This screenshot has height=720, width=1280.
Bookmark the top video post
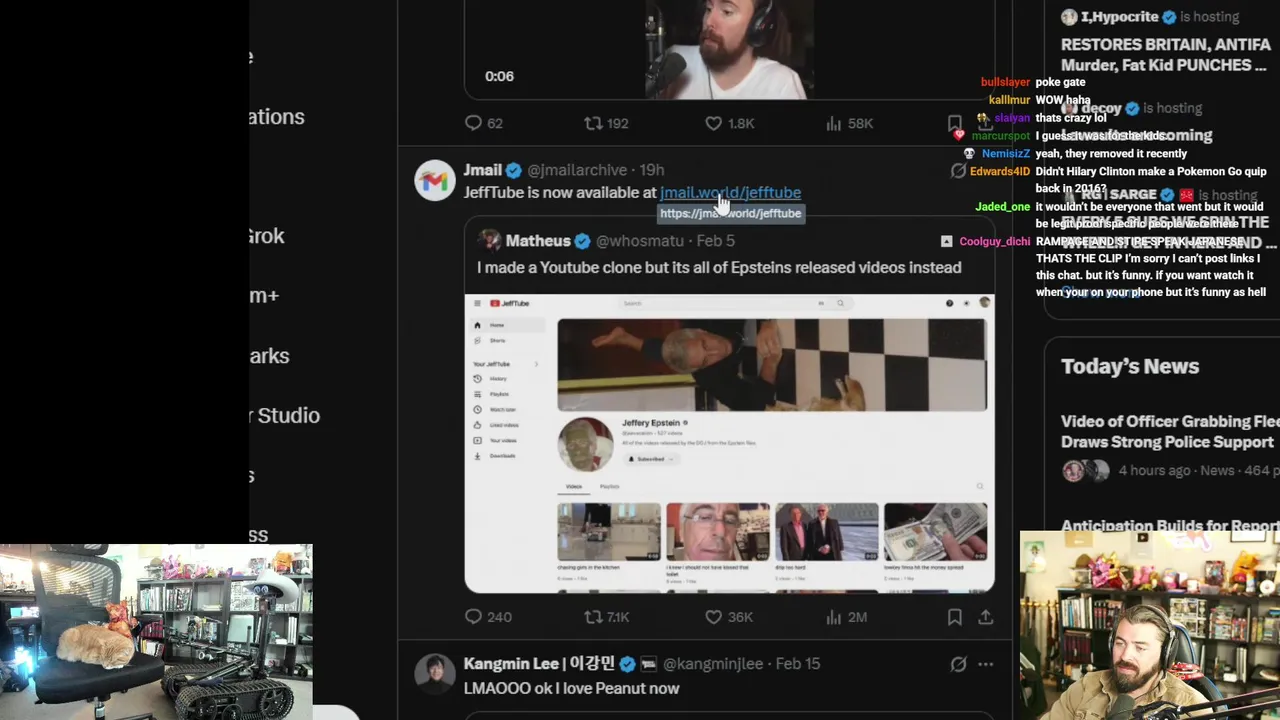coord(955,123)
